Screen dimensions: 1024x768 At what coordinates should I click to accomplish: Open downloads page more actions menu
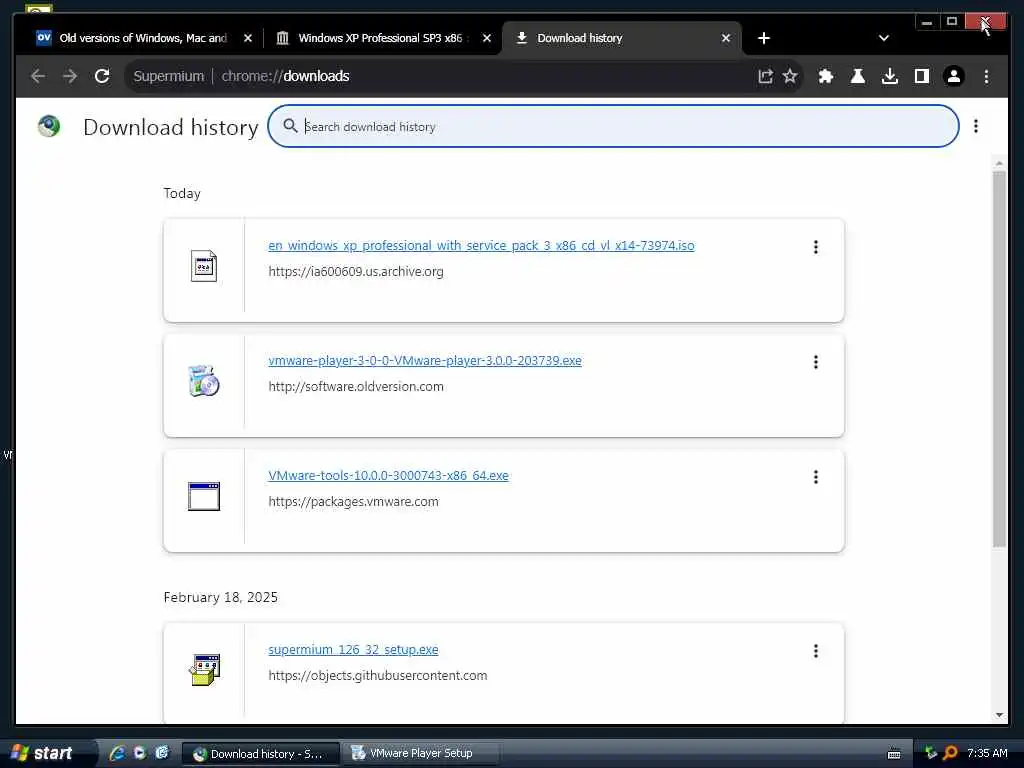976,126
